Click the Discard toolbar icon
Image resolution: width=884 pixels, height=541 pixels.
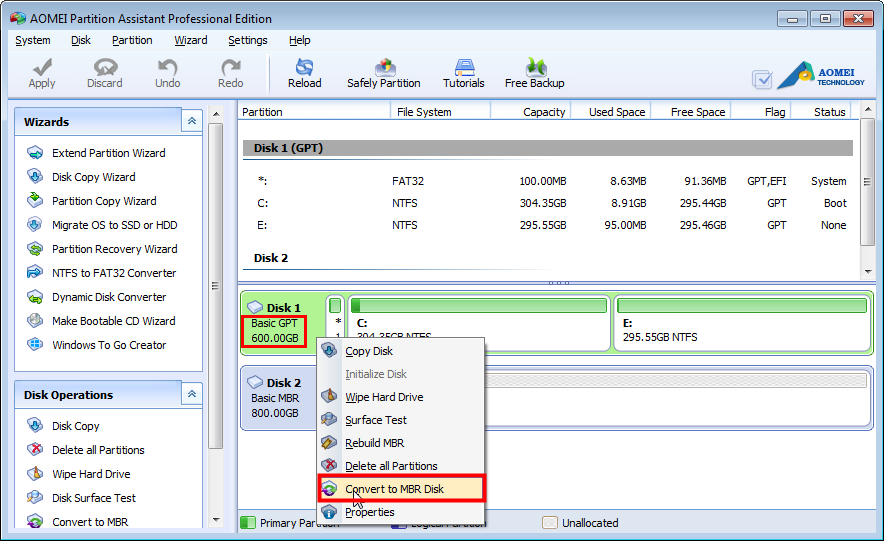[105, 67]
